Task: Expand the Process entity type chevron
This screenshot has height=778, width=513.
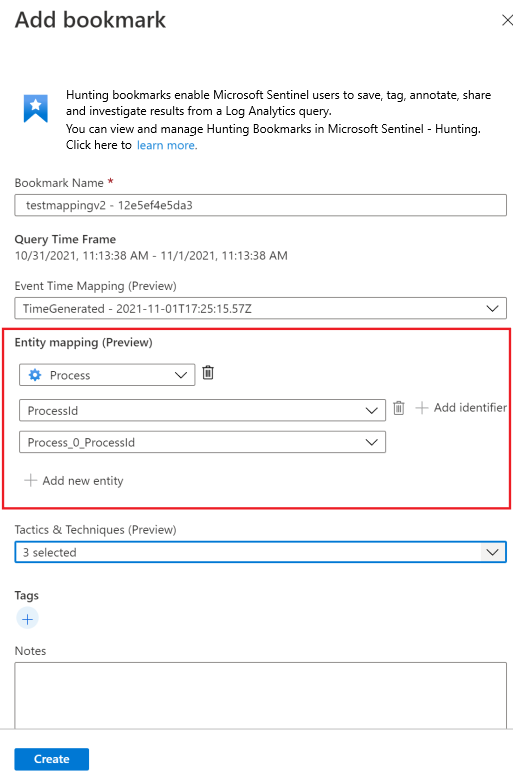Action: tap(181, 375)
